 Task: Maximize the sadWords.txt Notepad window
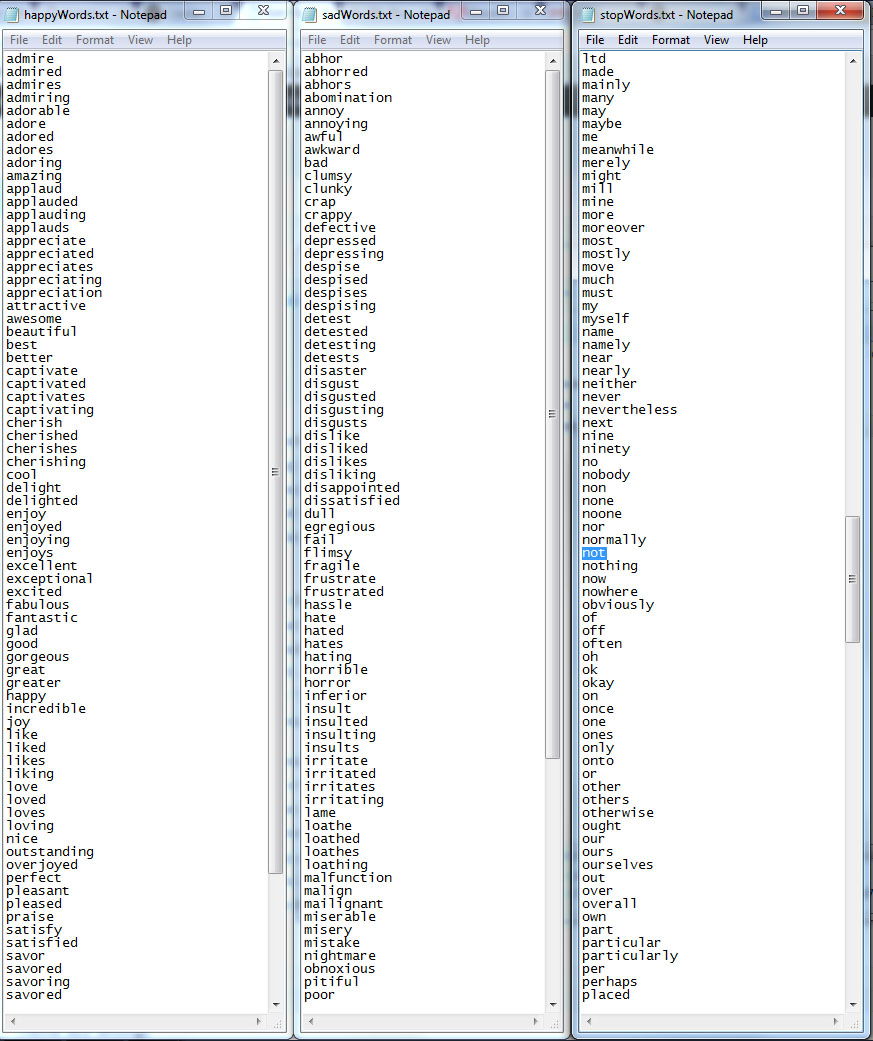[503, 11]
